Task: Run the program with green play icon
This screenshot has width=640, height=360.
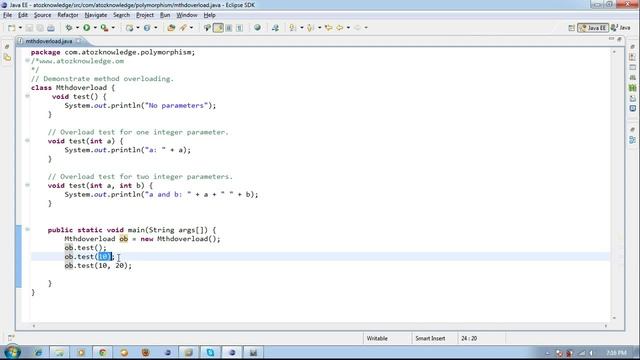Action: pyautogui.click(x=87, y=28)
